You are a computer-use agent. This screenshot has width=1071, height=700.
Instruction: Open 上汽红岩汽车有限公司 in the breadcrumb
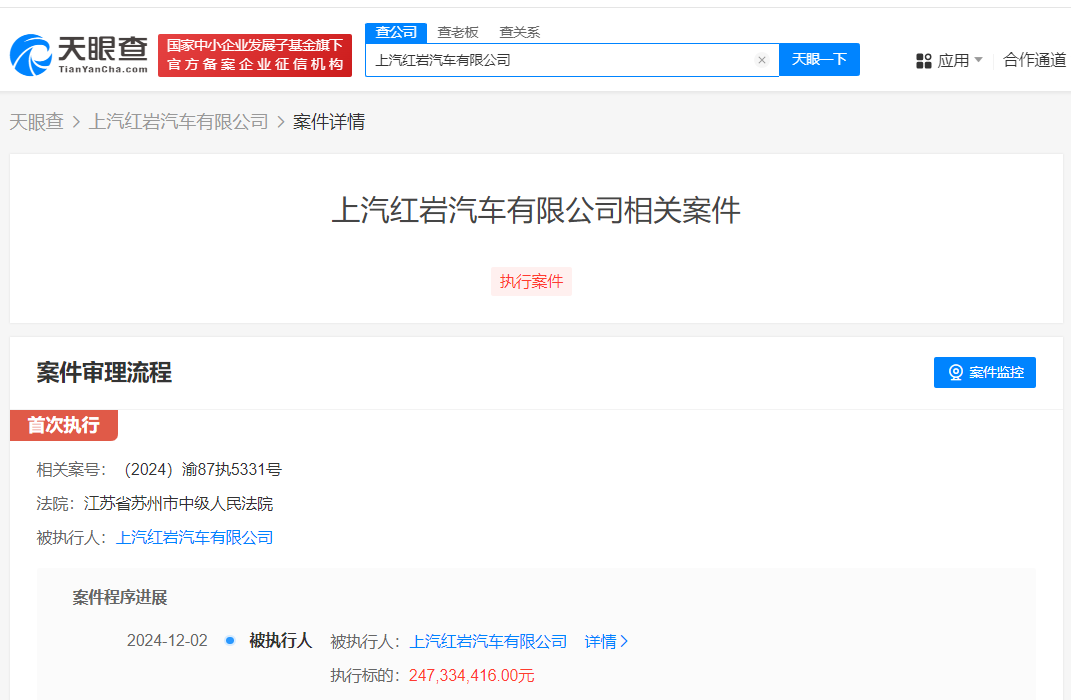click(179, 122)
